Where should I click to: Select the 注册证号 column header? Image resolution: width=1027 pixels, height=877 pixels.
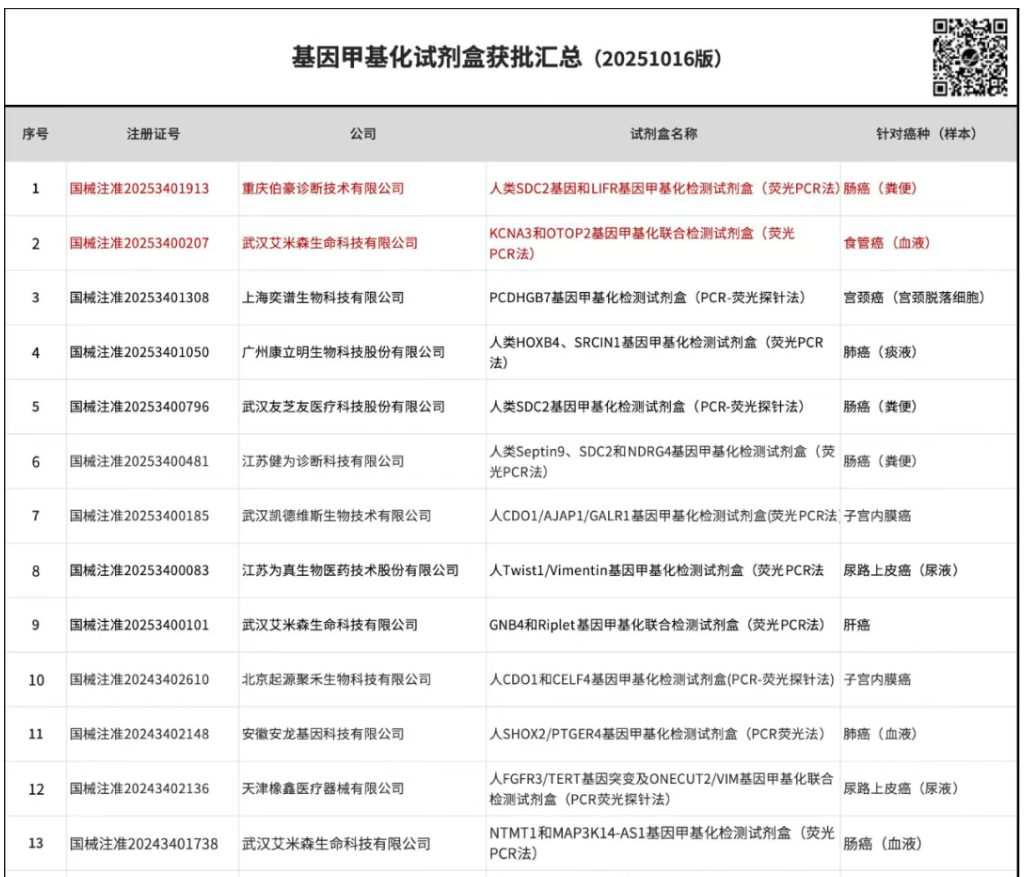(x=153, y=134)
